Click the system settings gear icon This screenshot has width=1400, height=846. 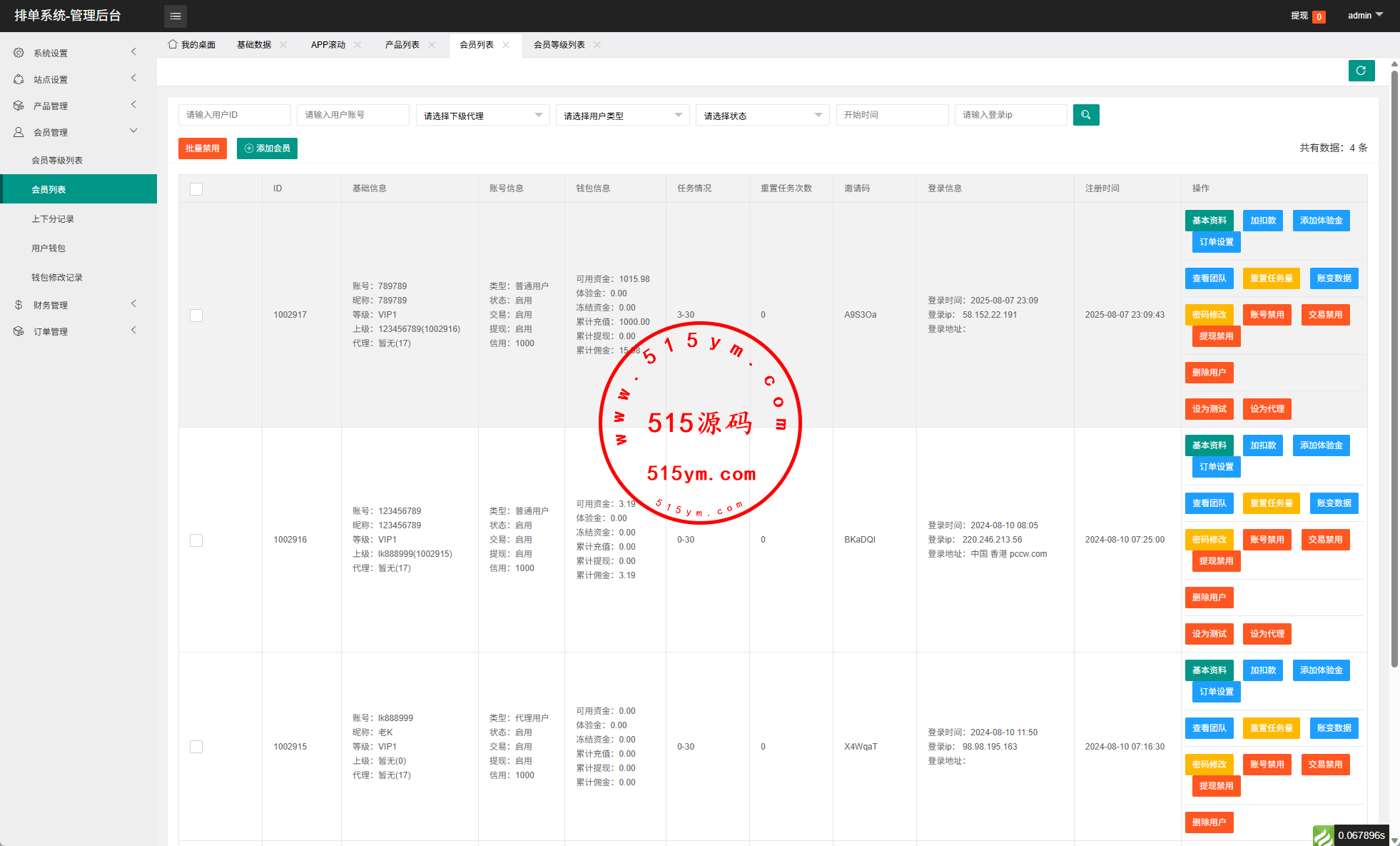[x=19, y=53]
